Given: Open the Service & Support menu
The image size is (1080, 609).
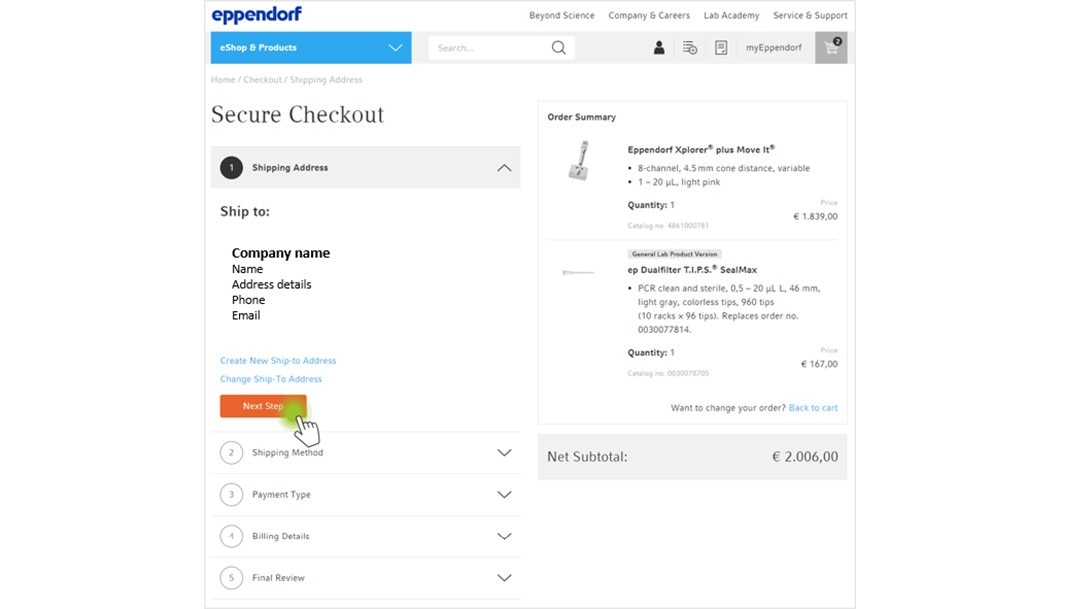Looking at the screenshot, I should pos(810,15).
